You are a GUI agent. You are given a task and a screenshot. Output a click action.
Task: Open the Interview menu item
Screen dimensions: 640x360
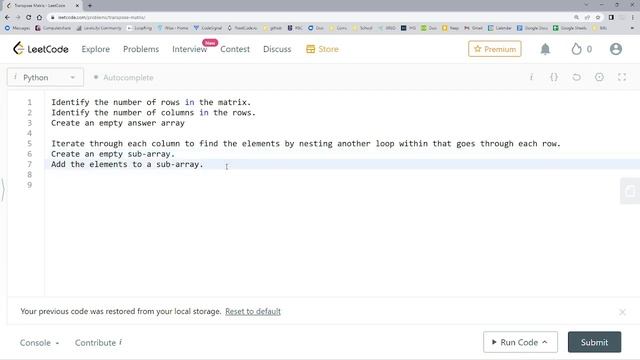[189, 49]
